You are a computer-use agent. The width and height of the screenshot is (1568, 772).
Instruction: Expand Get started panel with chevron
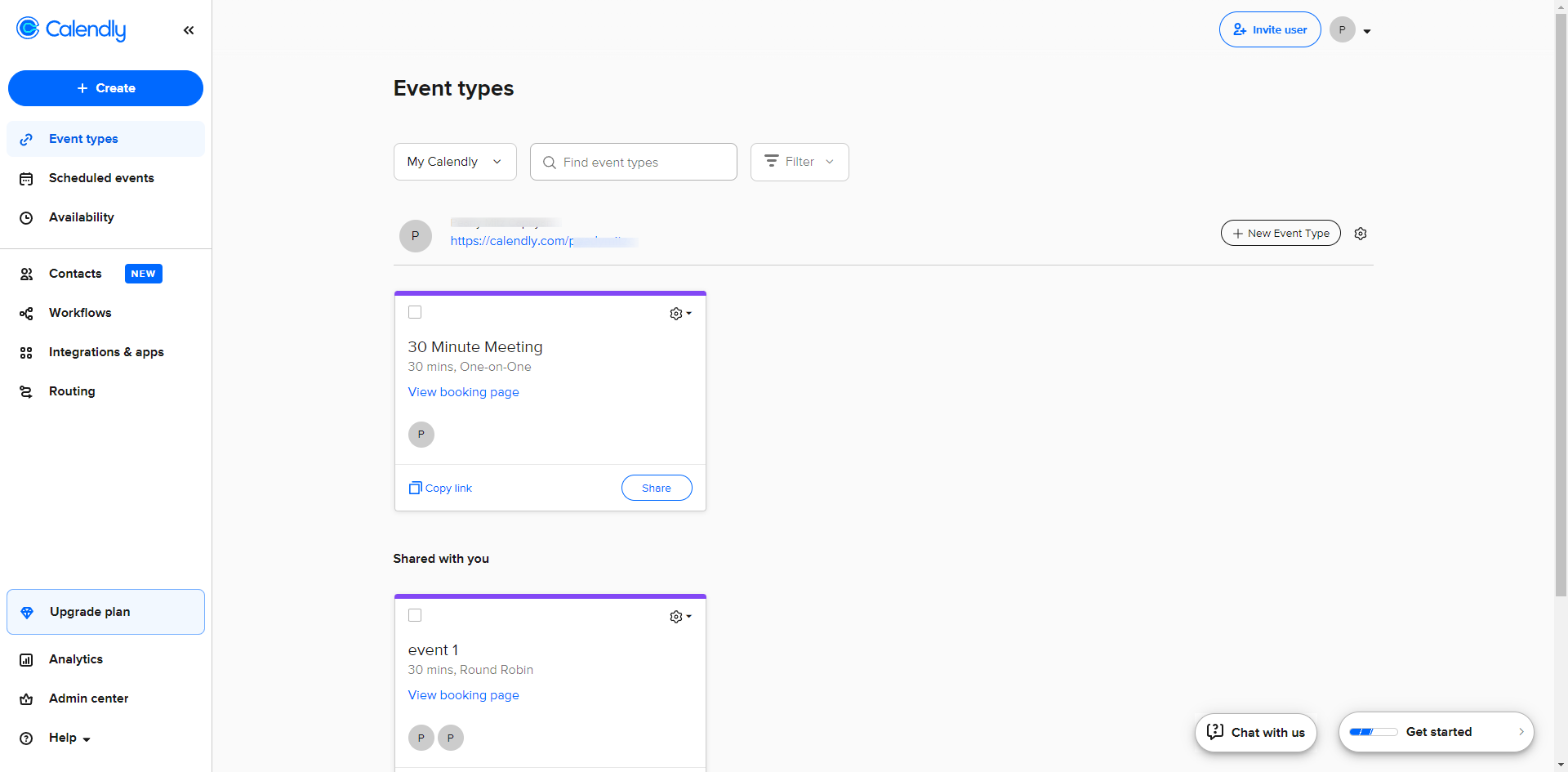coord(1521,732)
